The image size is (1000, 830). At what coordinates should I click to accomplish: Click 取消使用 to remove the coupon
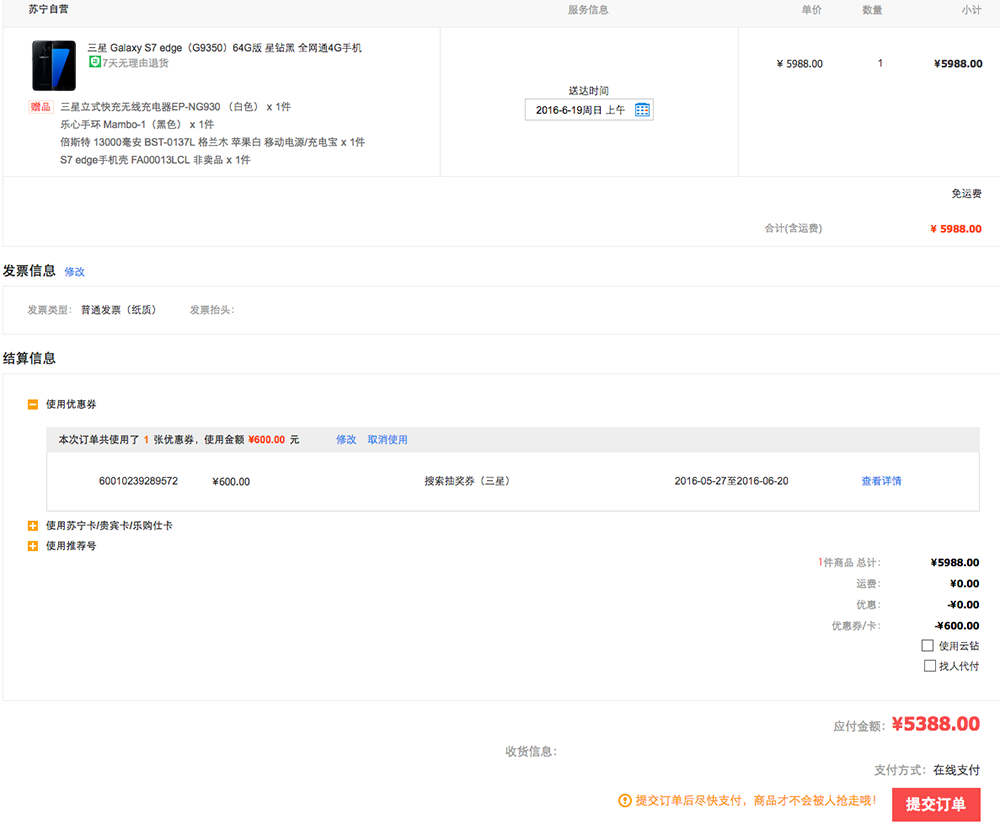(x=388, y=440)
